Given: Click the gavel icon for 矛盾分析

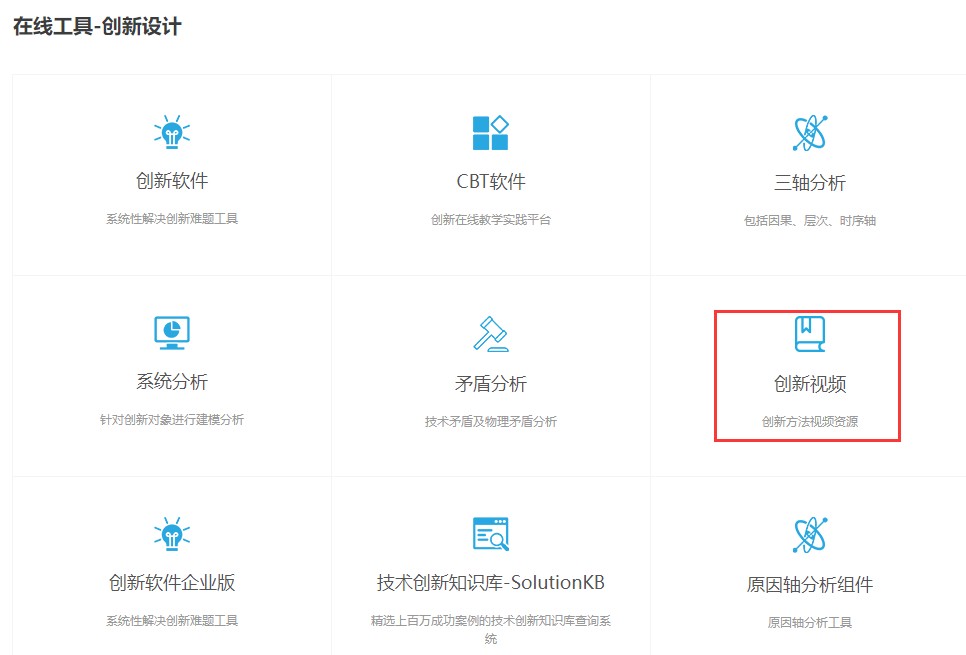Looking at the screenshot, I should tap(490, 333).
